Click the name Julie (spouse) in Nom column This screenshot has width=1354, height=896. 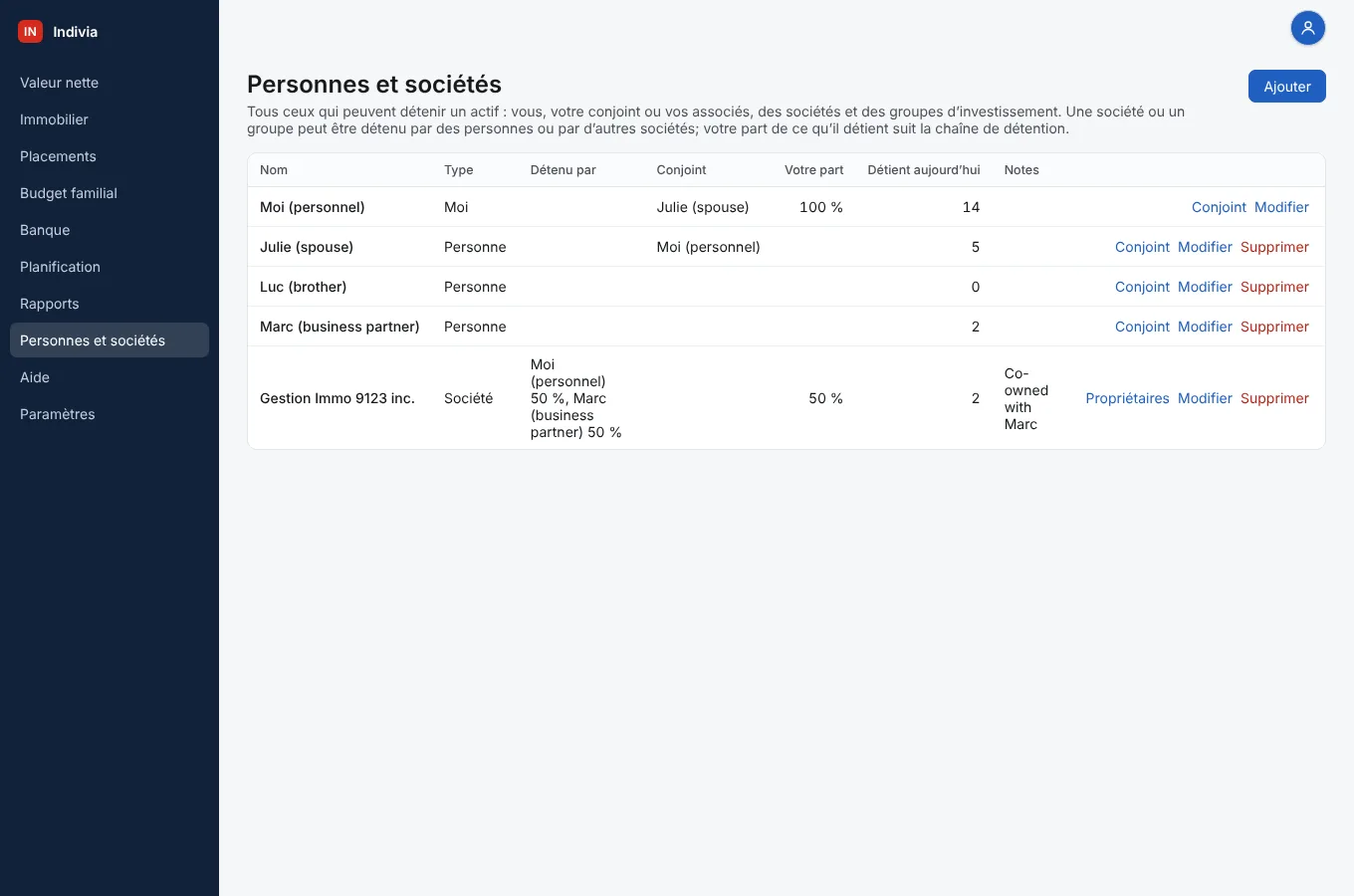[x=307, y=247]
